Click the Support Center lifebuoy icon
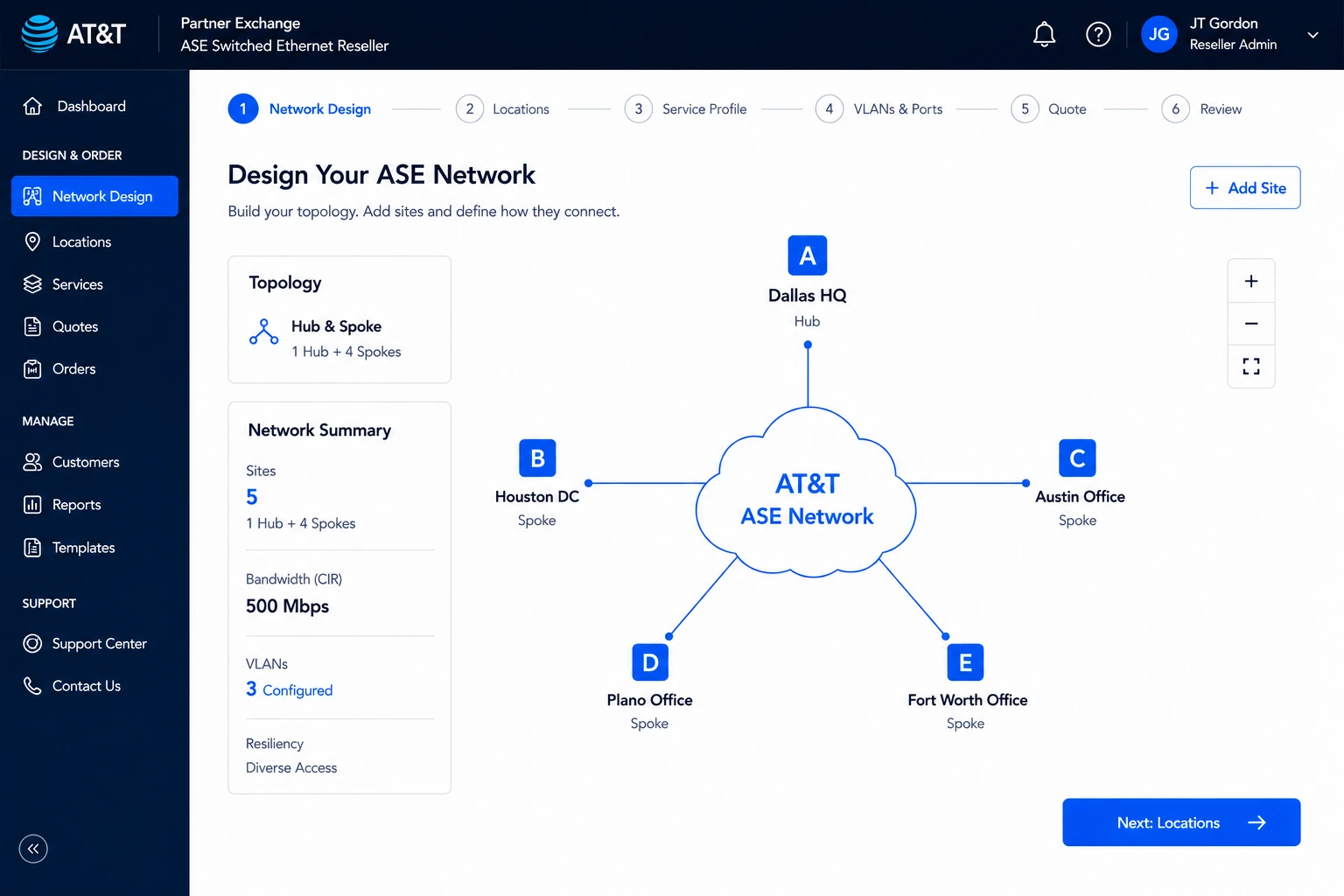Screen dimensions: 1344x896 pyautogui.click(x=32, y=644)
